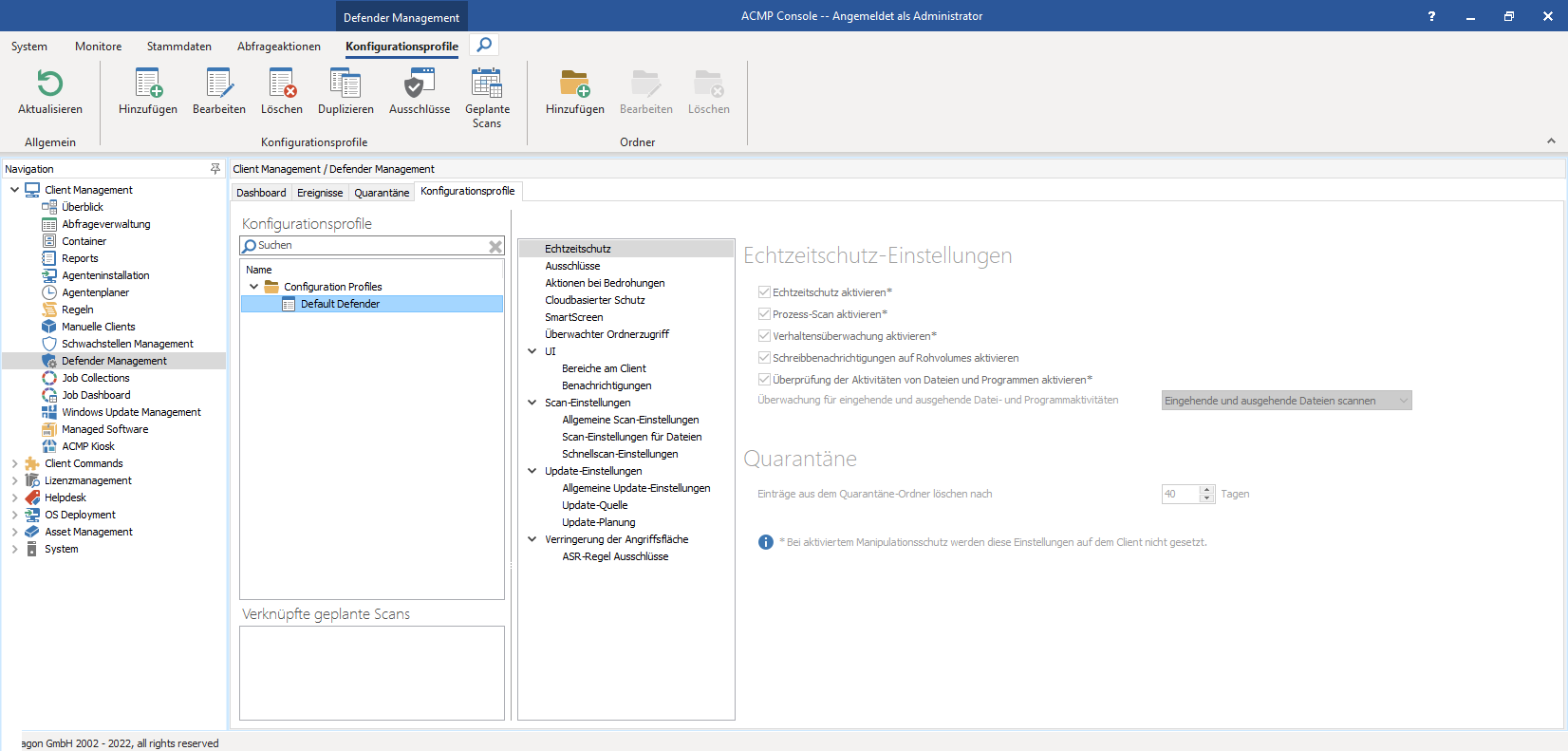Expand the Client Commands node
This screenshot has width=1568, height=751.
14,463
